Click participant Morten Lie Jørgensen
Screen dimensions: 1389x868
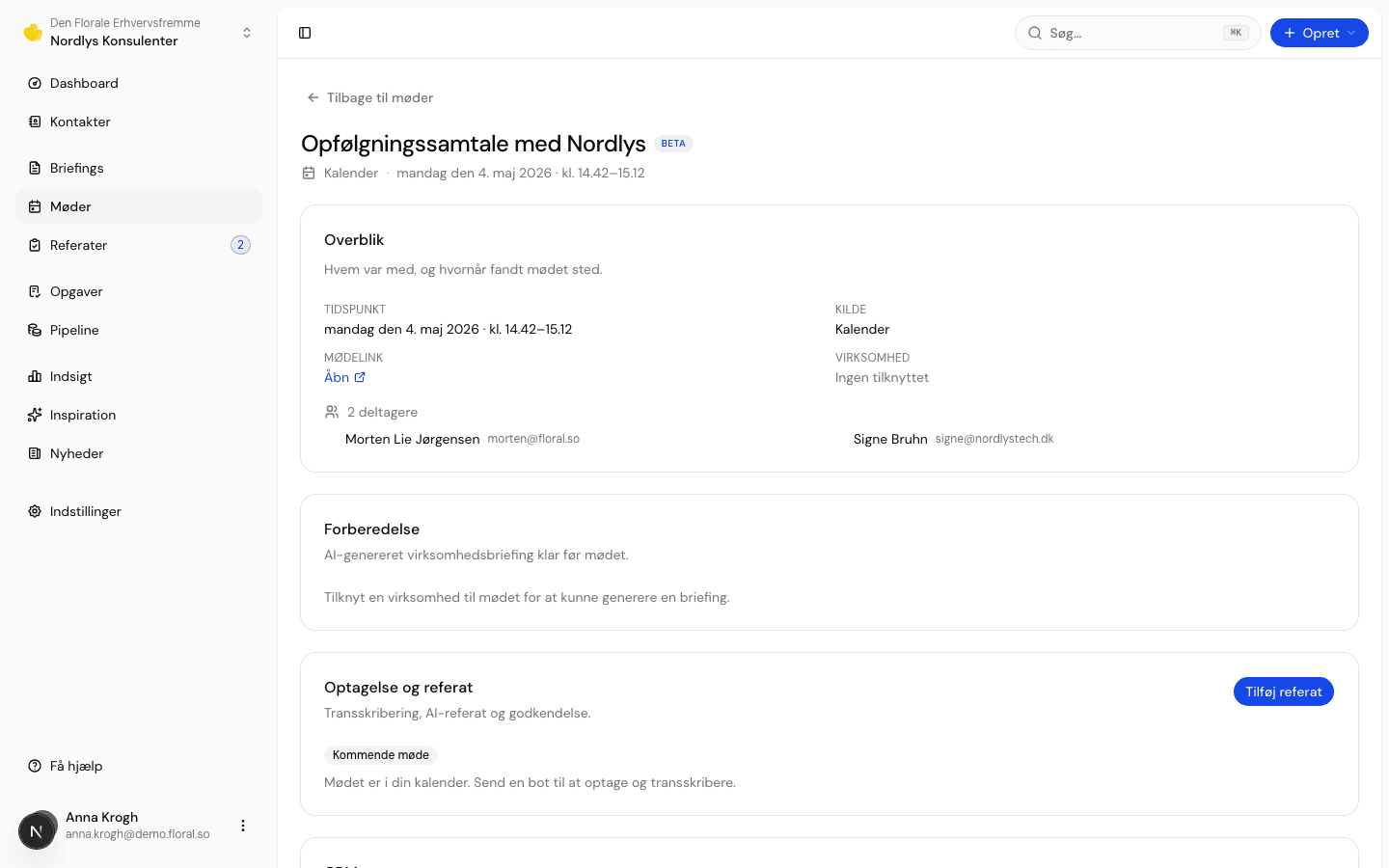[x=412, y=439]
